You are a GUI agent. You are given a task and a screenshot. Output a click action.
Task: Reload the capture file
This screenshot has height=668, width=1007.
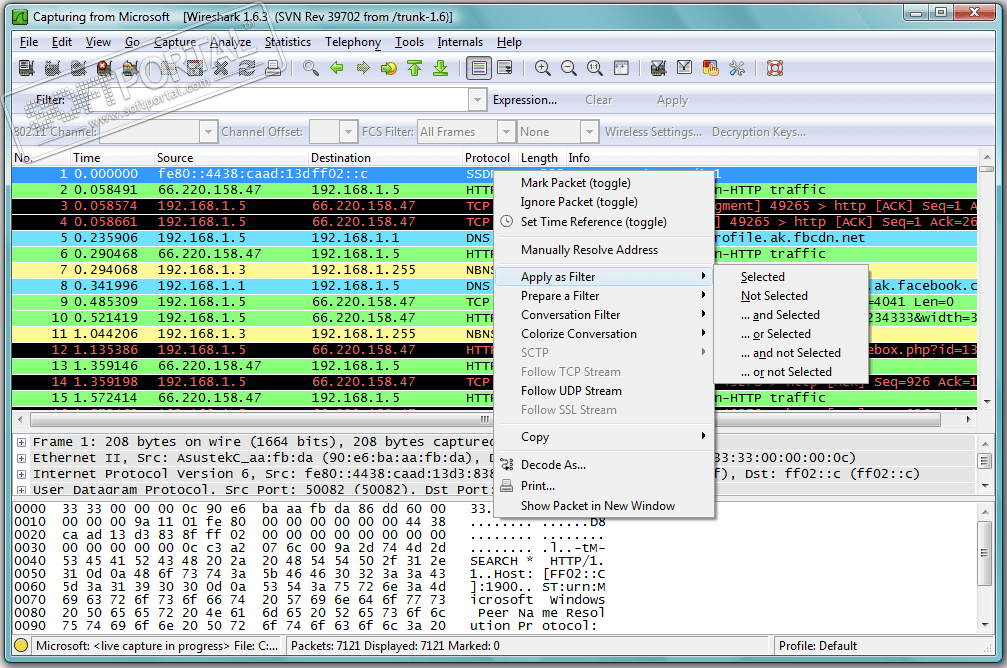247,68
